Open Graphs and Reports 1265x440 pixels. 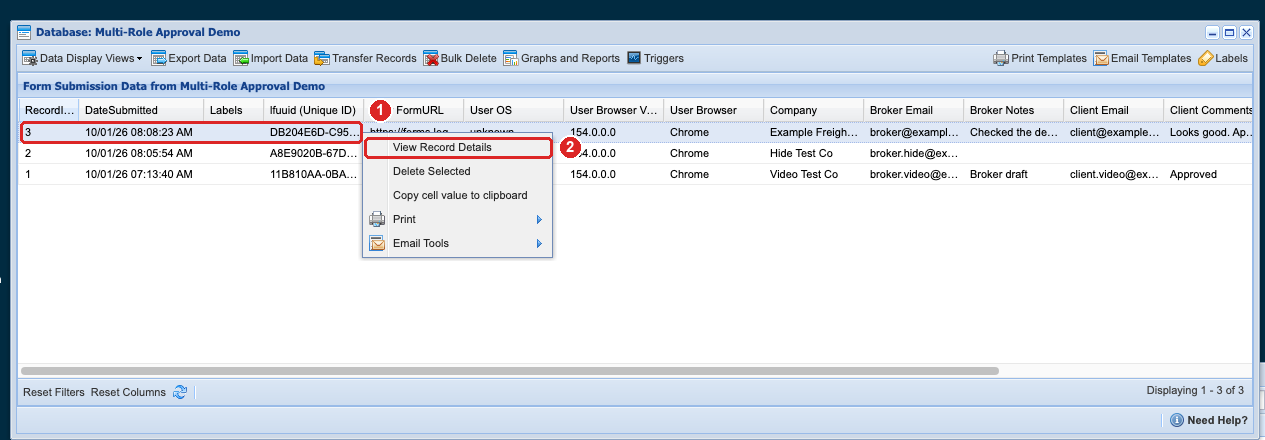click(561, 58)
